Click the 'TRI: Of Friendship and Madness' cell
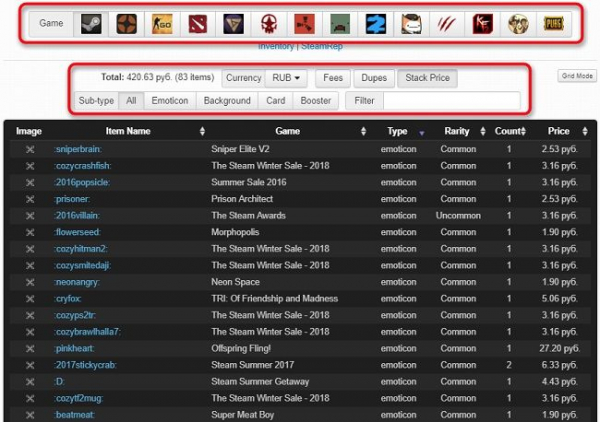Screen dimensions: 600x422 click(274, 299)
